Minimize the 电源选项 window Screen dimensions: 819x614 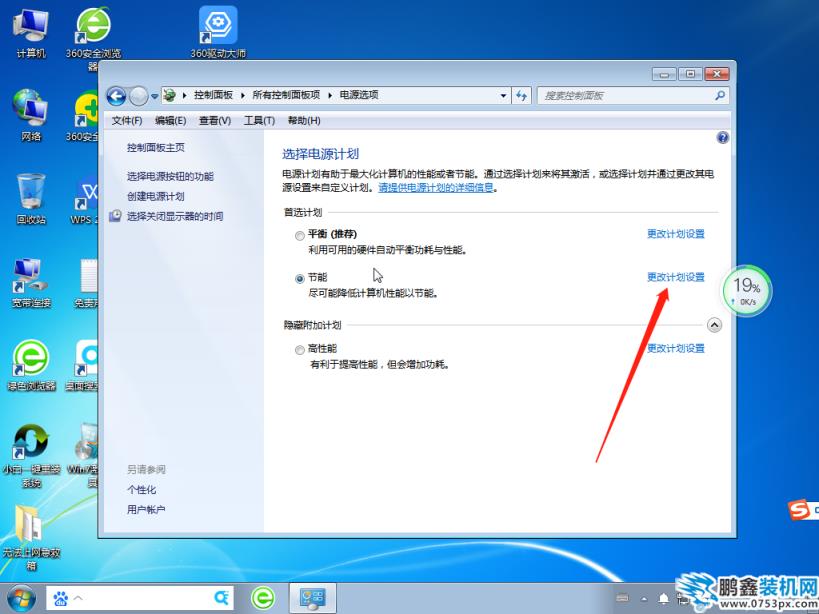[664, 74]
